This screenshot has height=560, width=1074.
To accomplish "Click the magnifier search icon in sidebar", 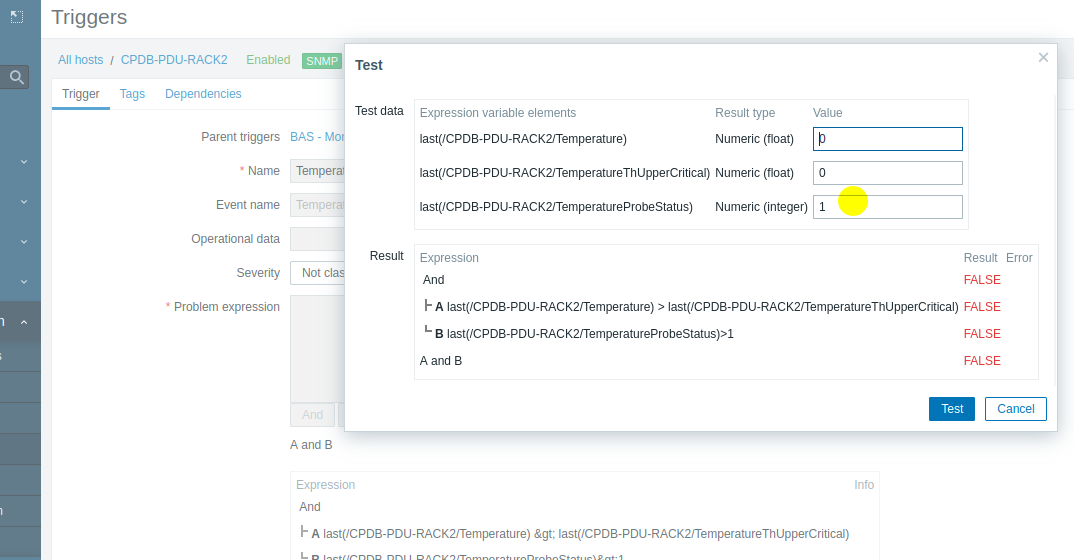I will 17,77.
